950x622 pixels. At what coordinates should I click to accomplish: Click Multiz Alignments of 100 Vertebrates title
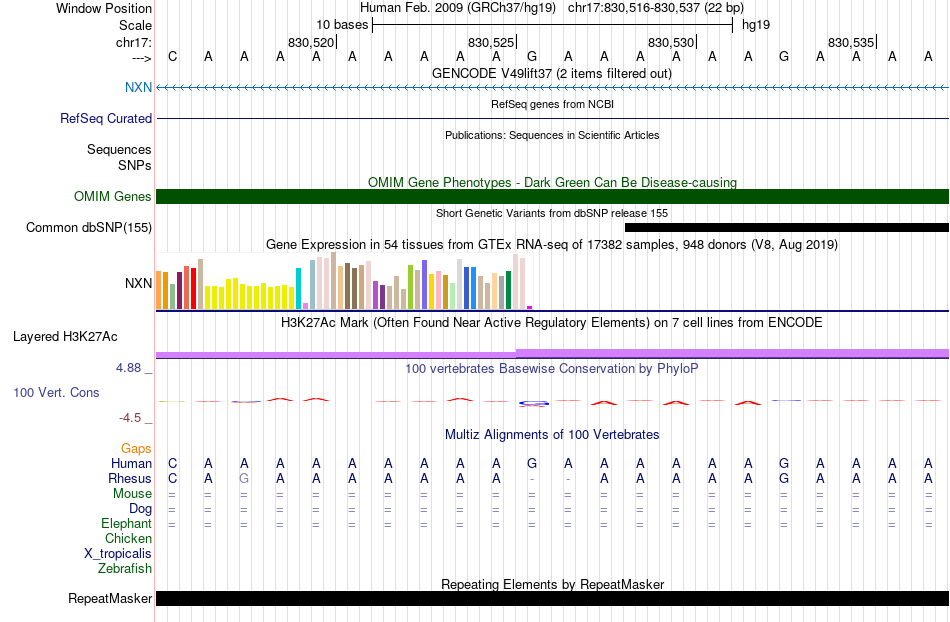pyautogui.click(x=552, y=434)
